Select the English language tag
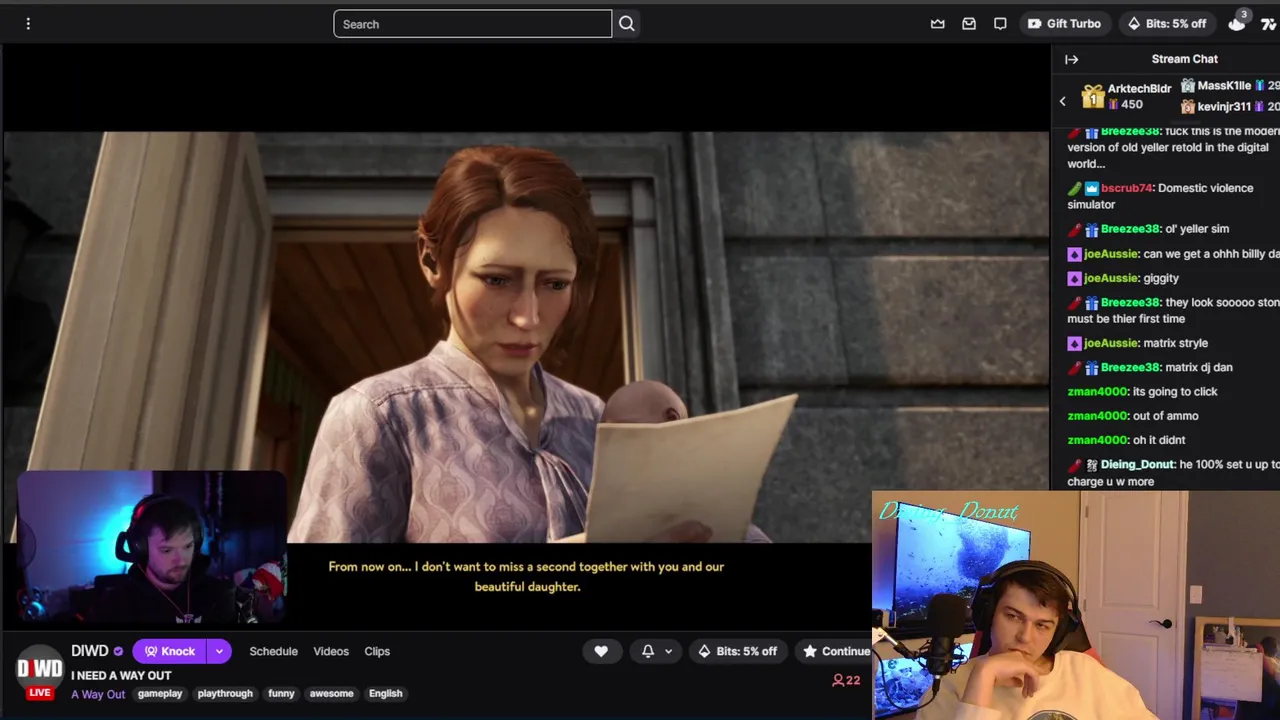 (x=385, y=694)
